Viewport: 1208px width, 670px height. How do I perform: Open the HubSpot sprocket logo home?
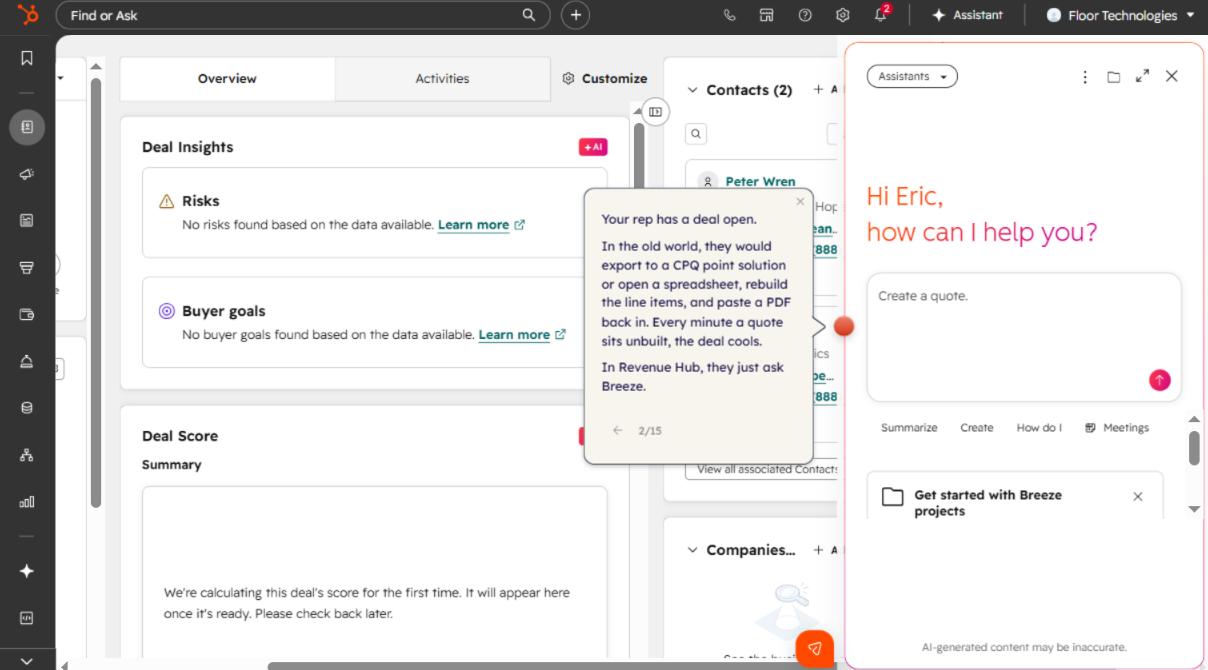(x=27, y=15)
